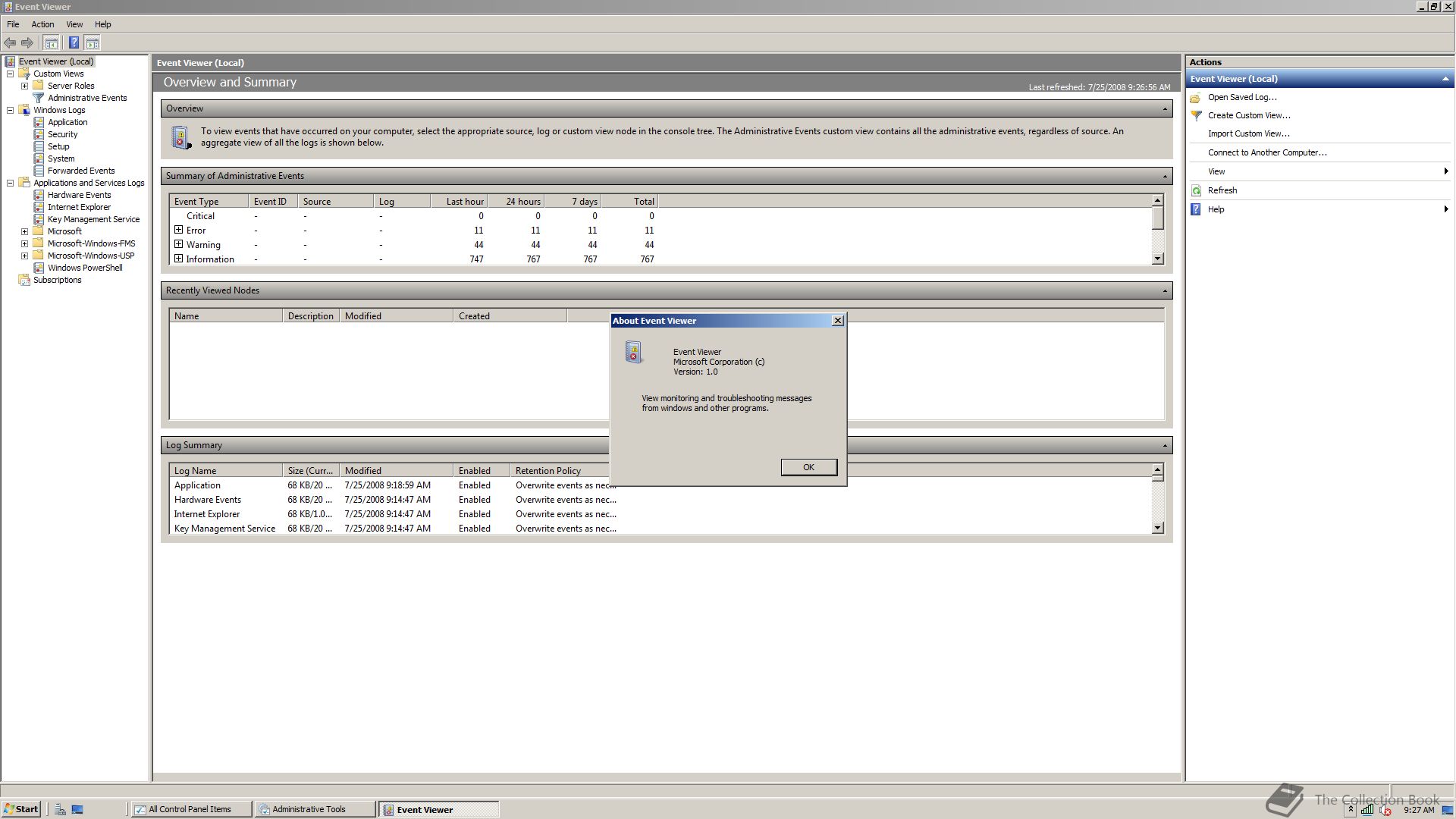
Task: Switch to All Control Panel Items taskbar button
Action: pos(191,809)
